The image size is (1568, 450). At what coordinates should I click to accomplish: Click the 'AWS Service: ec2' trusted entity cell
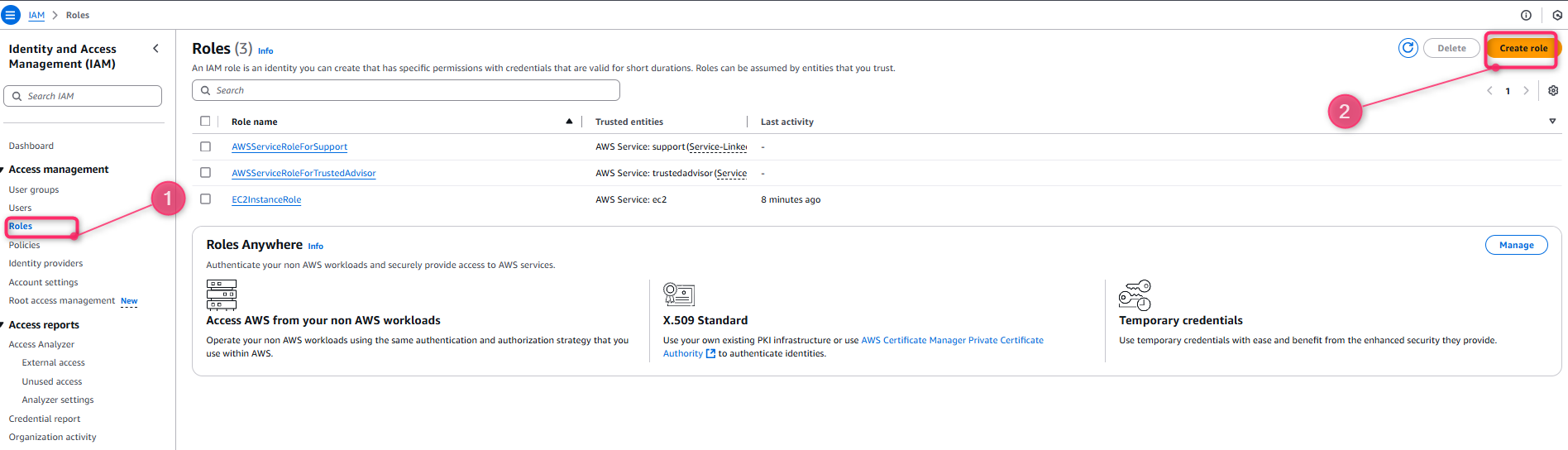(631, 200)
